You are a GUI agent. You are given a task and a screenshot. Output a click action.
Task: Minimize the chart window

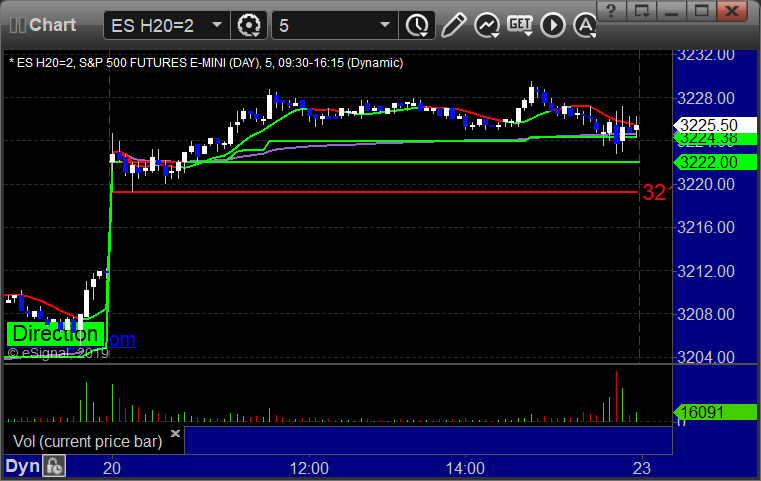pos(671,10)
